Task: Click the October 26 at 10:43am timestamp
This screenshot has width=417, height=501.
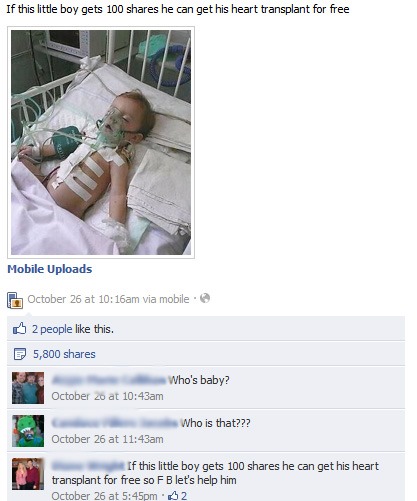Action: pos(107,396)
